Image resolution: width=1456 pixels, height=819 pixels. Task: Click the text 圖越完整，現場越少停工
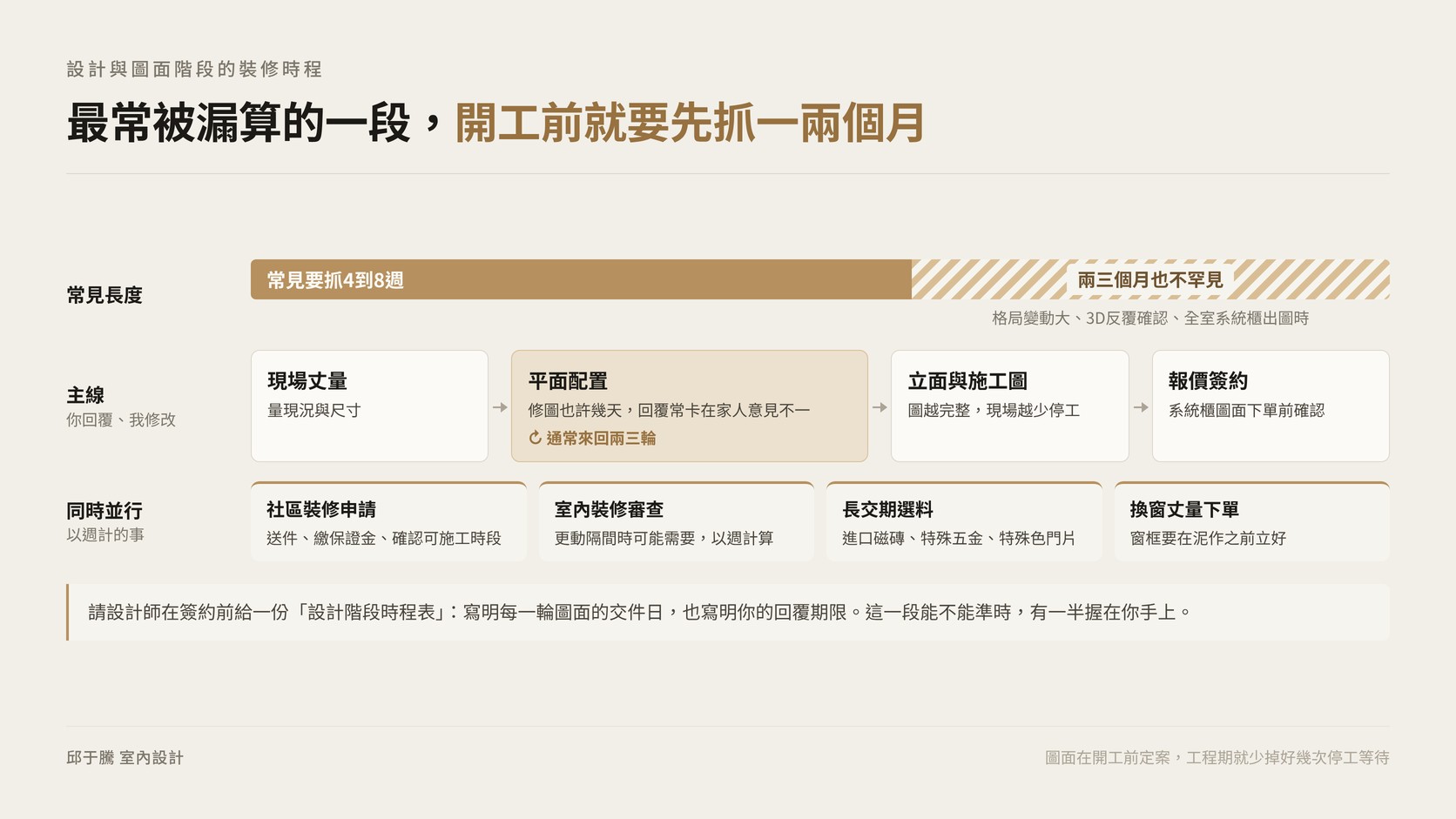tap(994, 410)
